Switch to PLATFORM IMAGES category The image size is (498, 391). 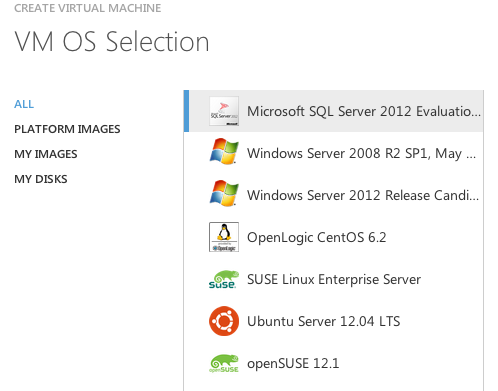point(67,129)
